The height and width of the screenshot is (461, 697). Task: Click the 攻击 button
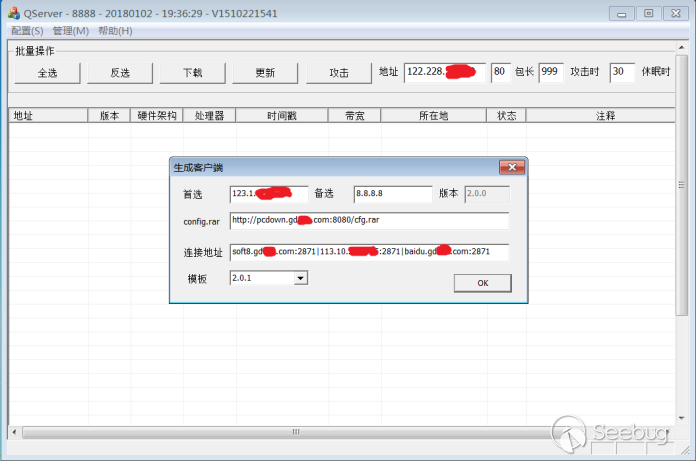[x=339, y=73]
